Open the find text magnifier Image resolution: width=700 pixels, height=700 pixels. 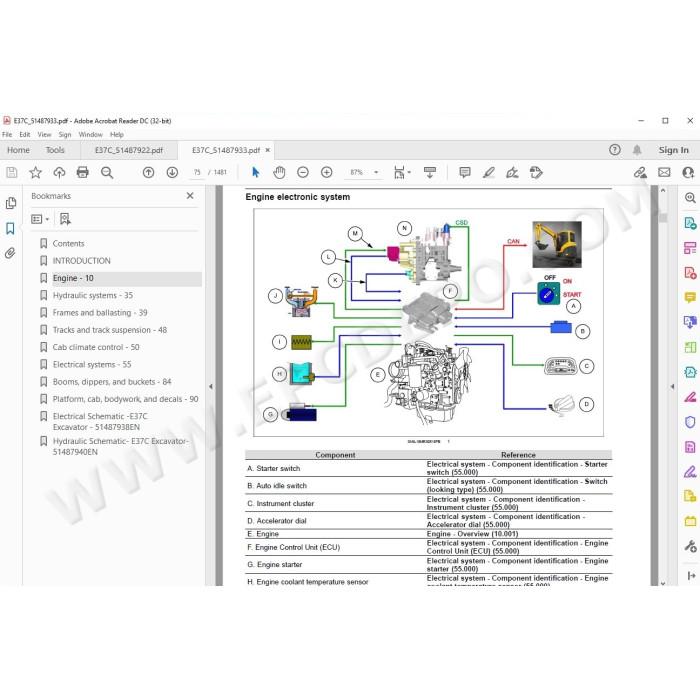[x=107, y=172]
